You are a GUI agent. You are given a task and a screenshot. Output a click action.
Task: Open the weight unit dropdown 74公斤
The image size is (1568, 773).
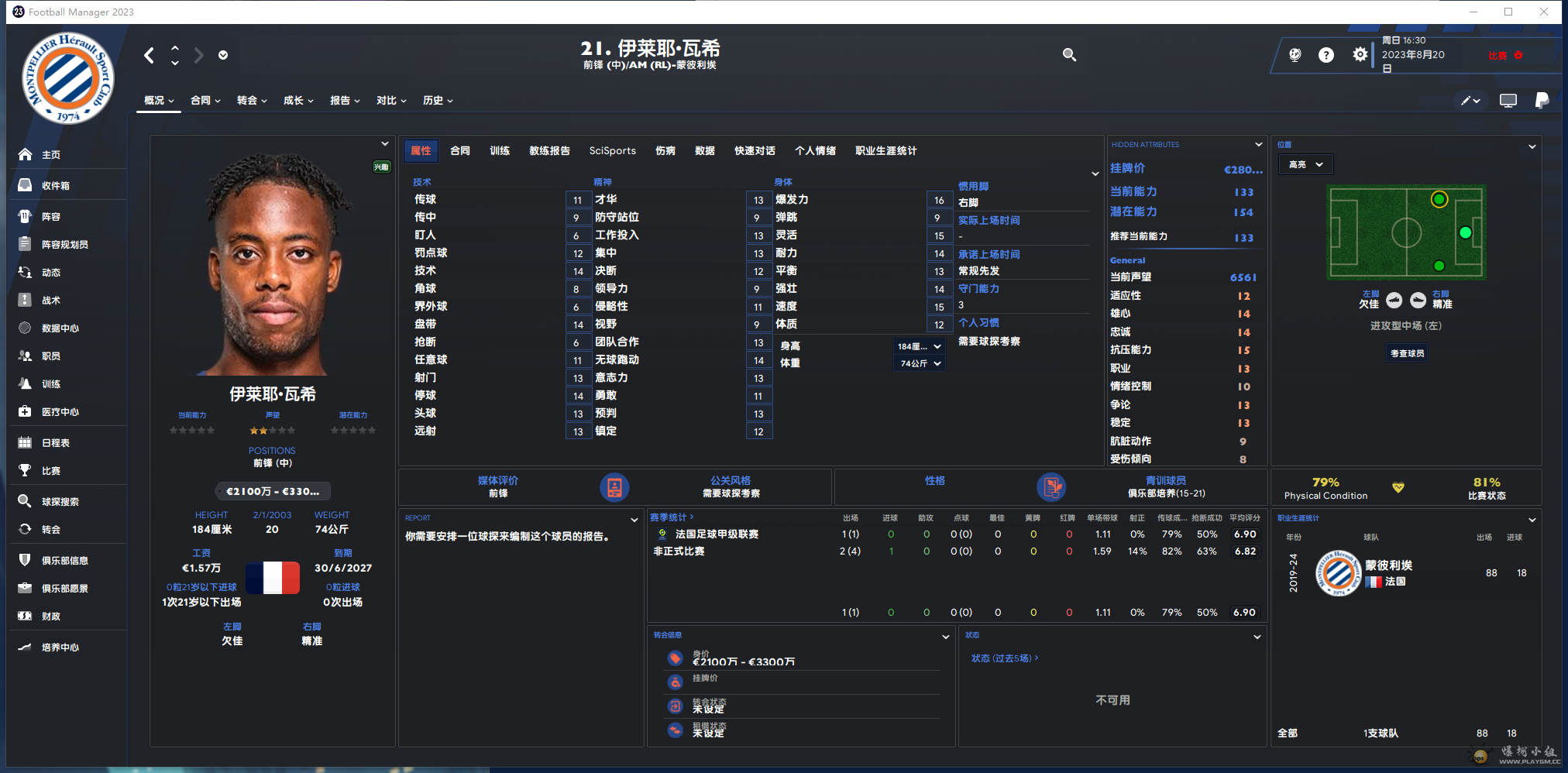(919, 363)
